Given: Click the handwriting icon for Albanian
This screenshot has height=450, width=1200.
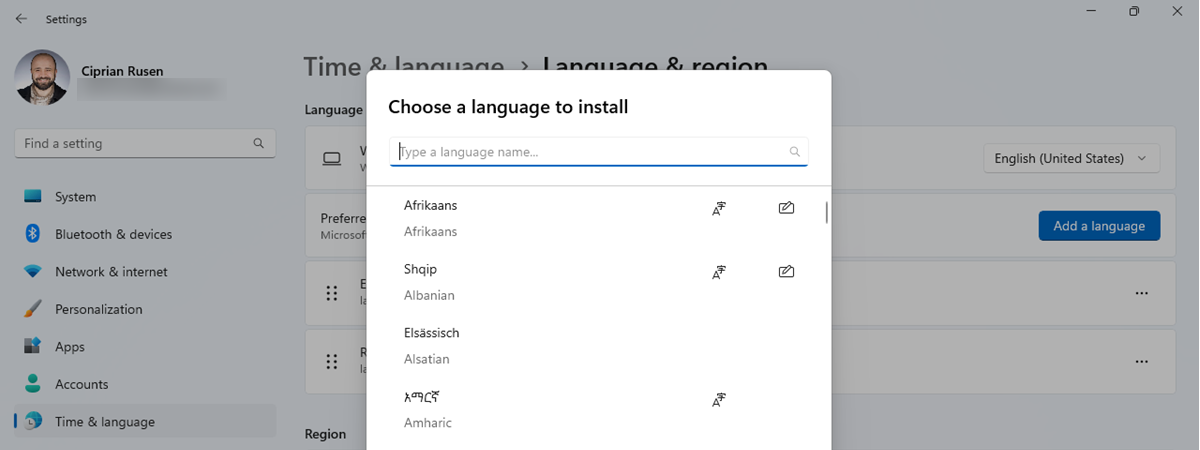Looking at the screenshot, I should tap(786, 271).
